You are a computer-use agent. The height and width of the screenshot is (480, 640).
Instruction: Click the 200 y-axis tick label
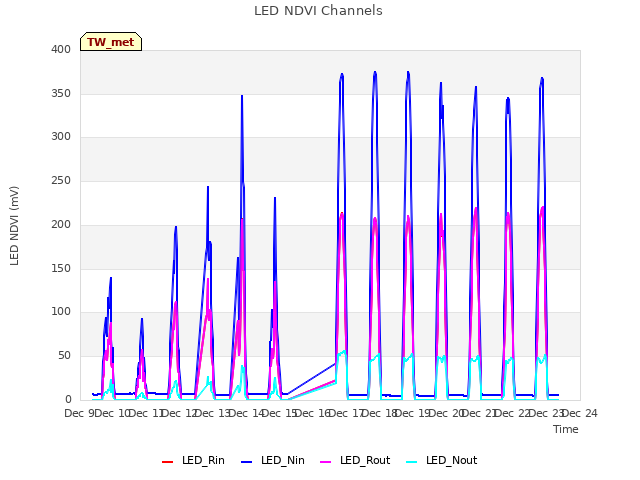pyautogui.click(x=61, y=224)
